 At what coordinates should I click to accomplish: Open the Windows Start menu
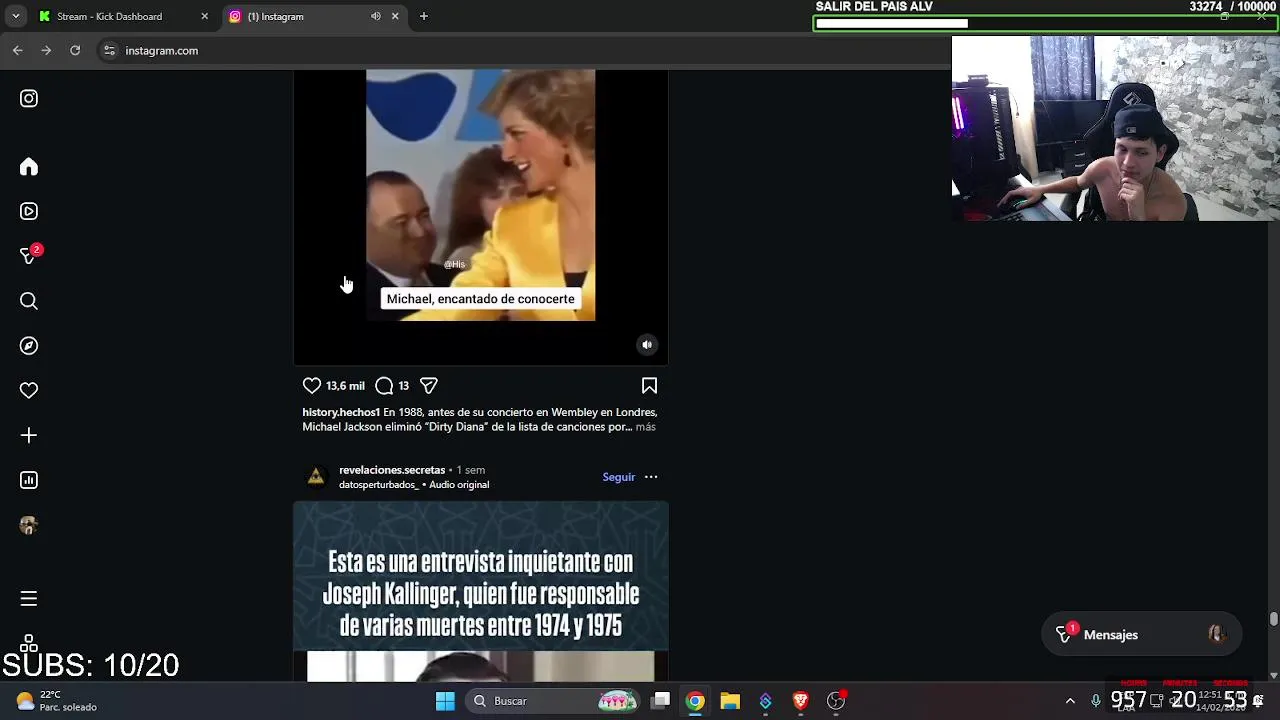tap(445, 701)
